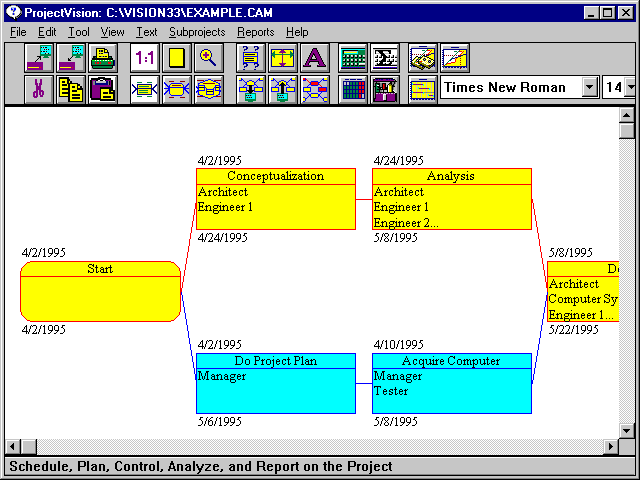Image resolution: width=640 pixels, height=480 pixels.
Task: Click the green calculator grid icon
Action: pos(353,58)
